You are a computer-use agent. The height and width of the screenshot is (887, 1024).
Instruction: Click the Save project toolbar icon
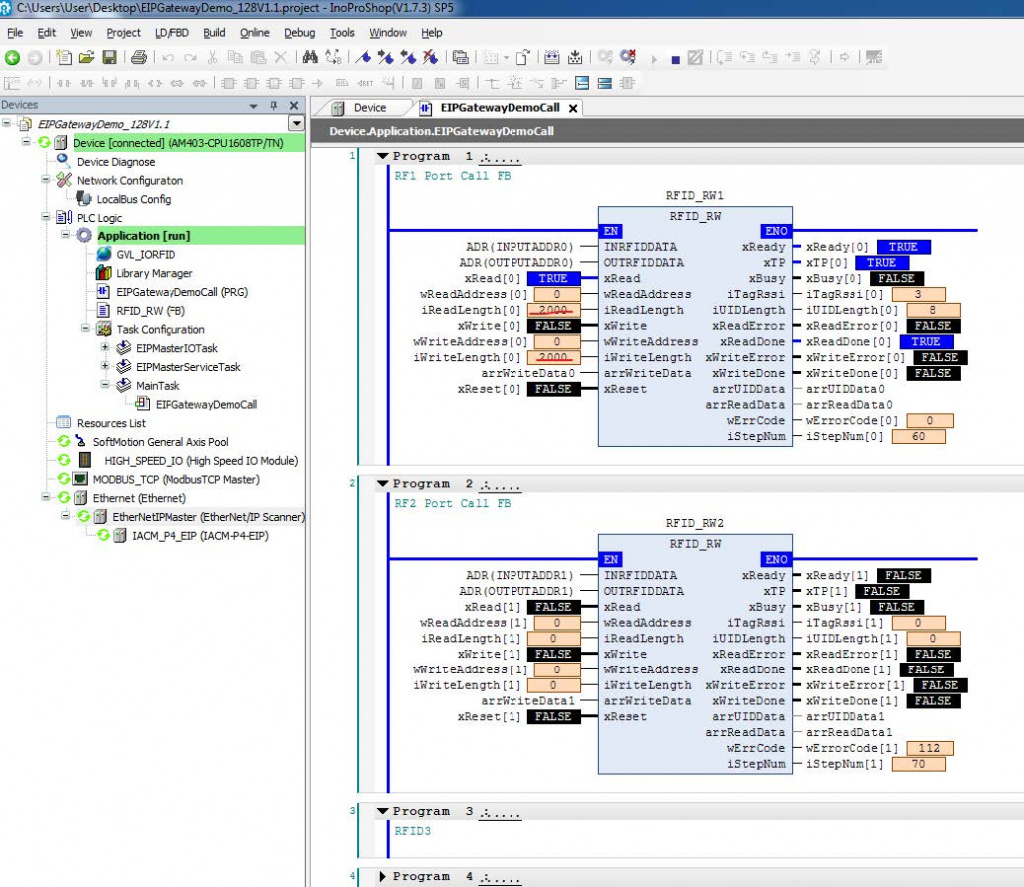[109, 57]
